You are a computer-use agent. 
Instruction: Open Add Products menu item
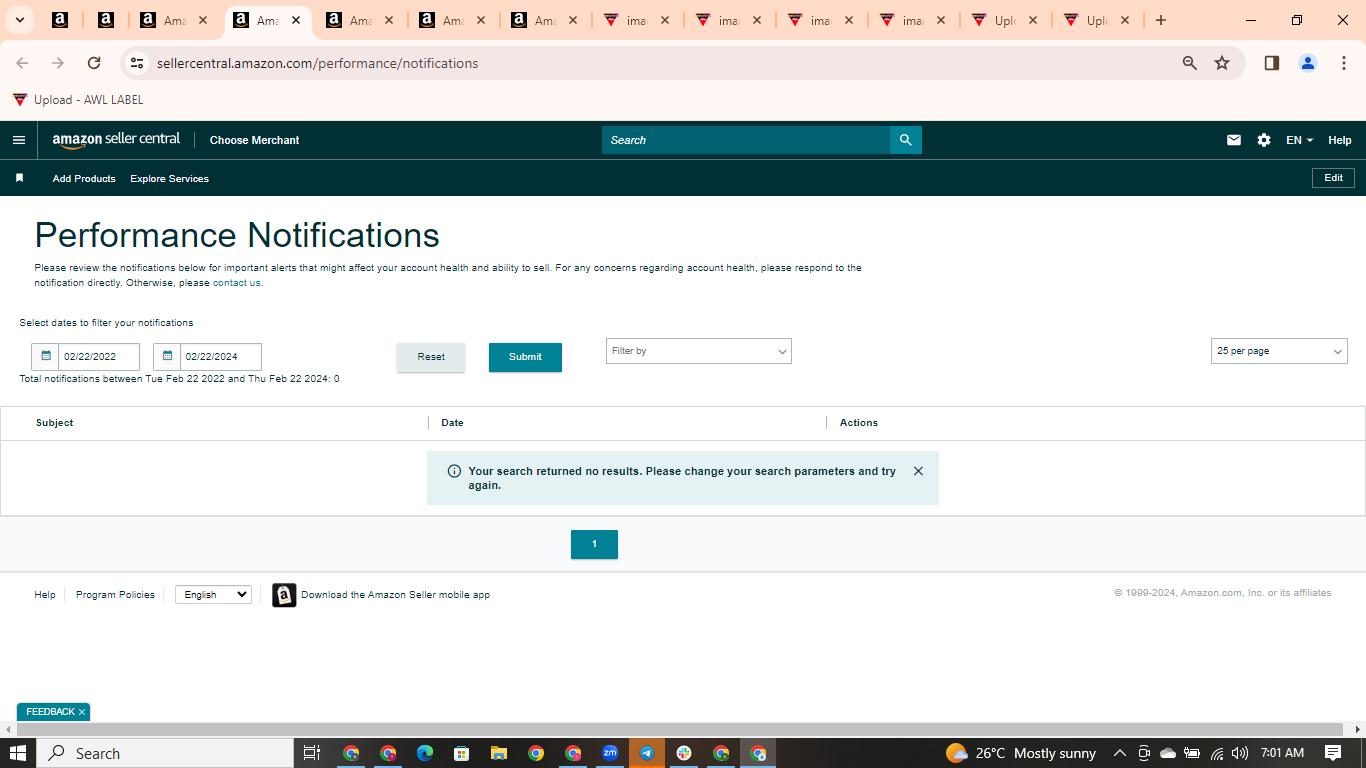tap(84, 179)
